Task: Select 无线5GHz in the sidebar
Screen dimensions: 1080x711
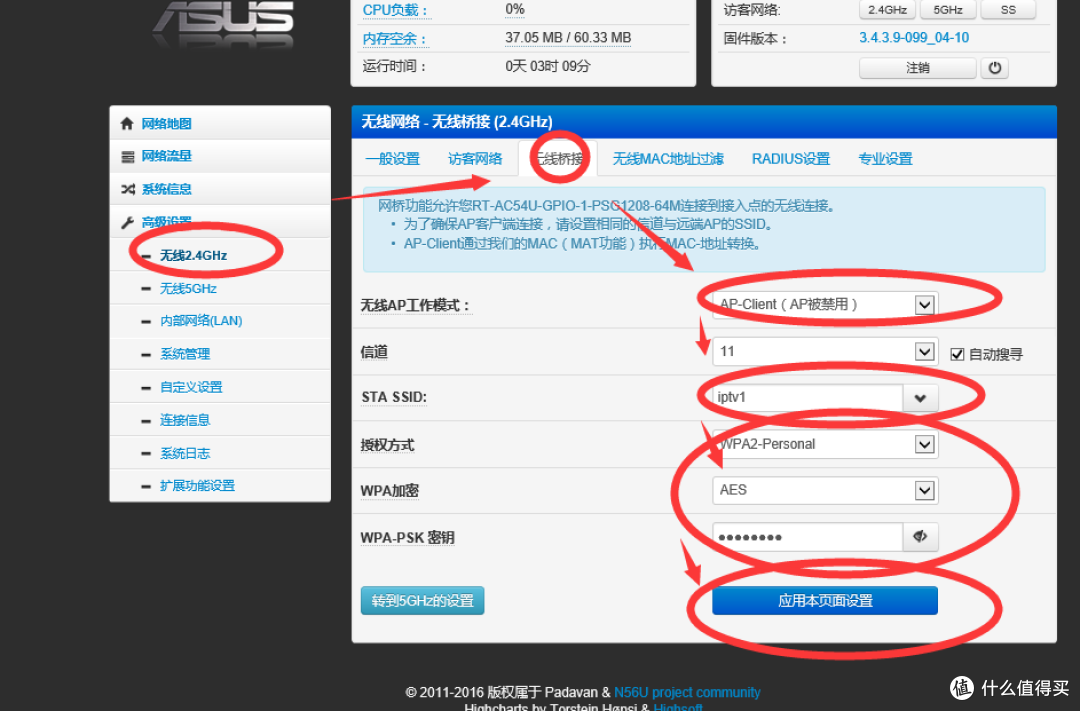Action: coord(188,289)
